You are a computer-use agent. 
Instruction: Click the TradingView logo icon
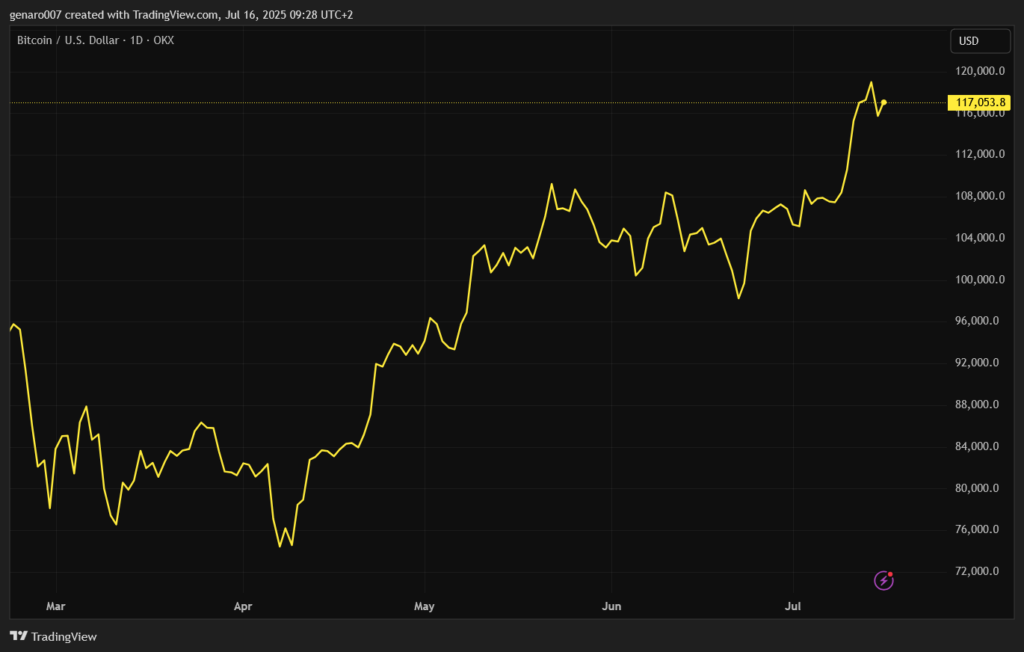tap(19, 636)
